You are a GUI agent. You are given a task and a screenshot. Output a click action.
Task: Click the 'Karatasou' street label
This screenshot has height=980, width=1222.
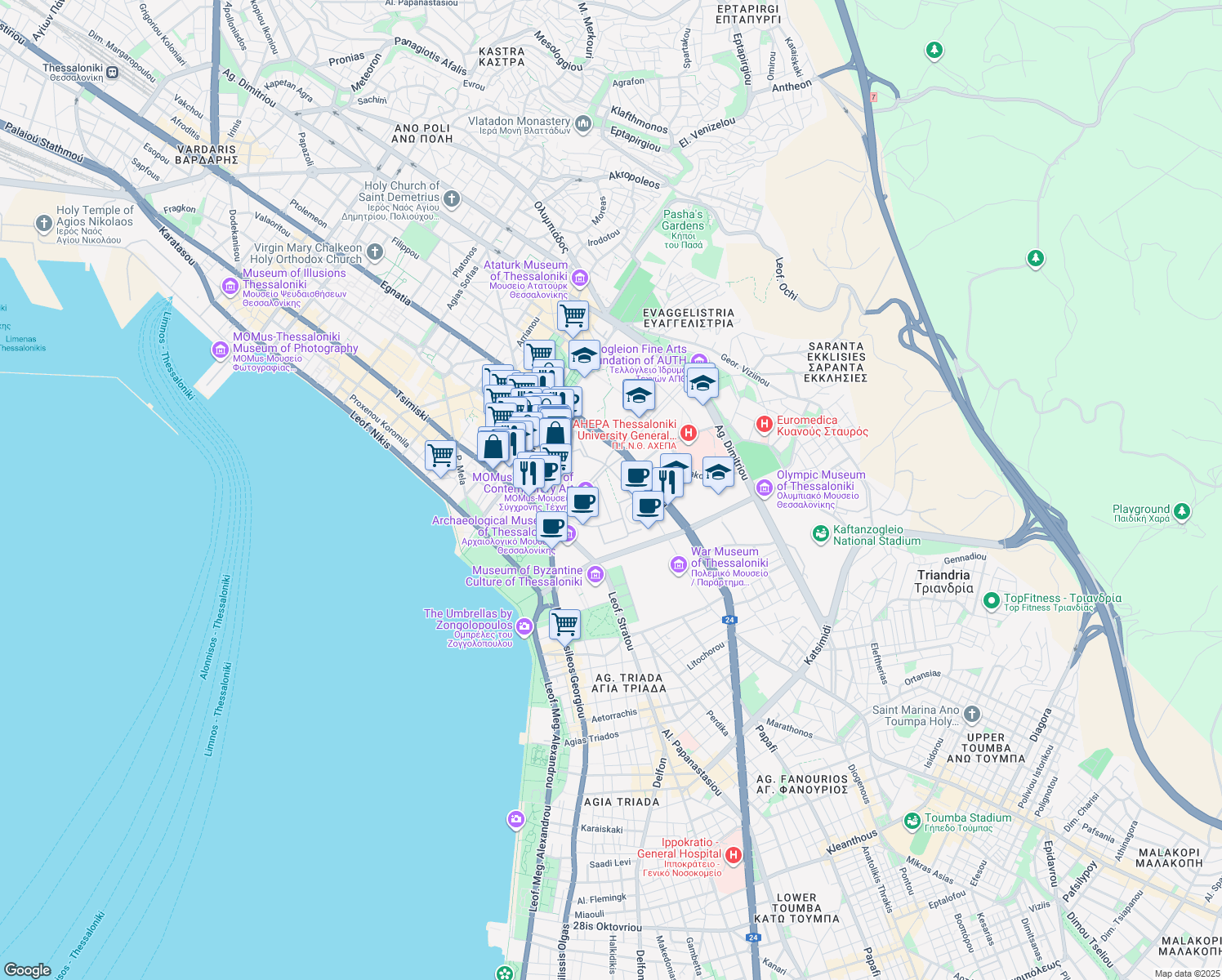pos(177,246)
